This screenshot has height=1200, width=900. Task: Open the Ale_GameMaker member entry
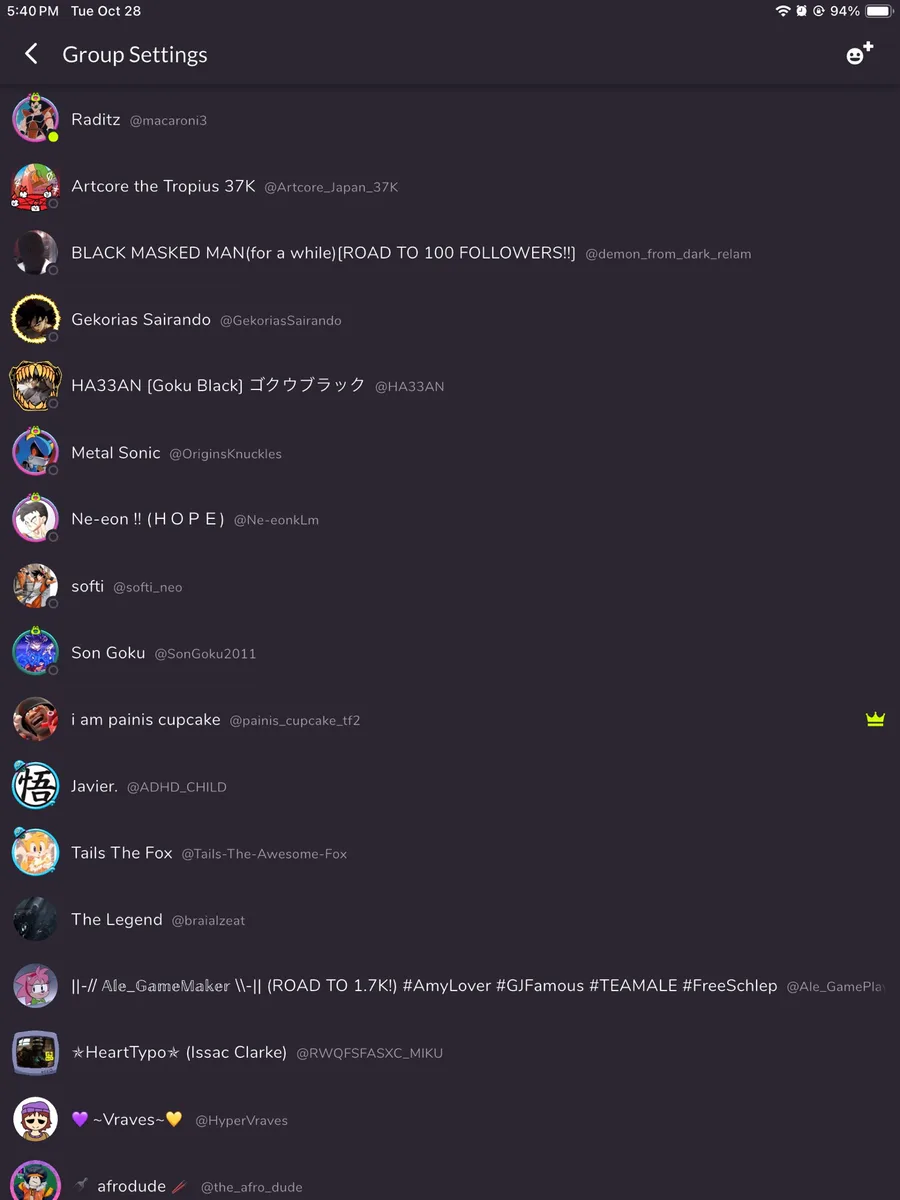[x=450, y=986]
